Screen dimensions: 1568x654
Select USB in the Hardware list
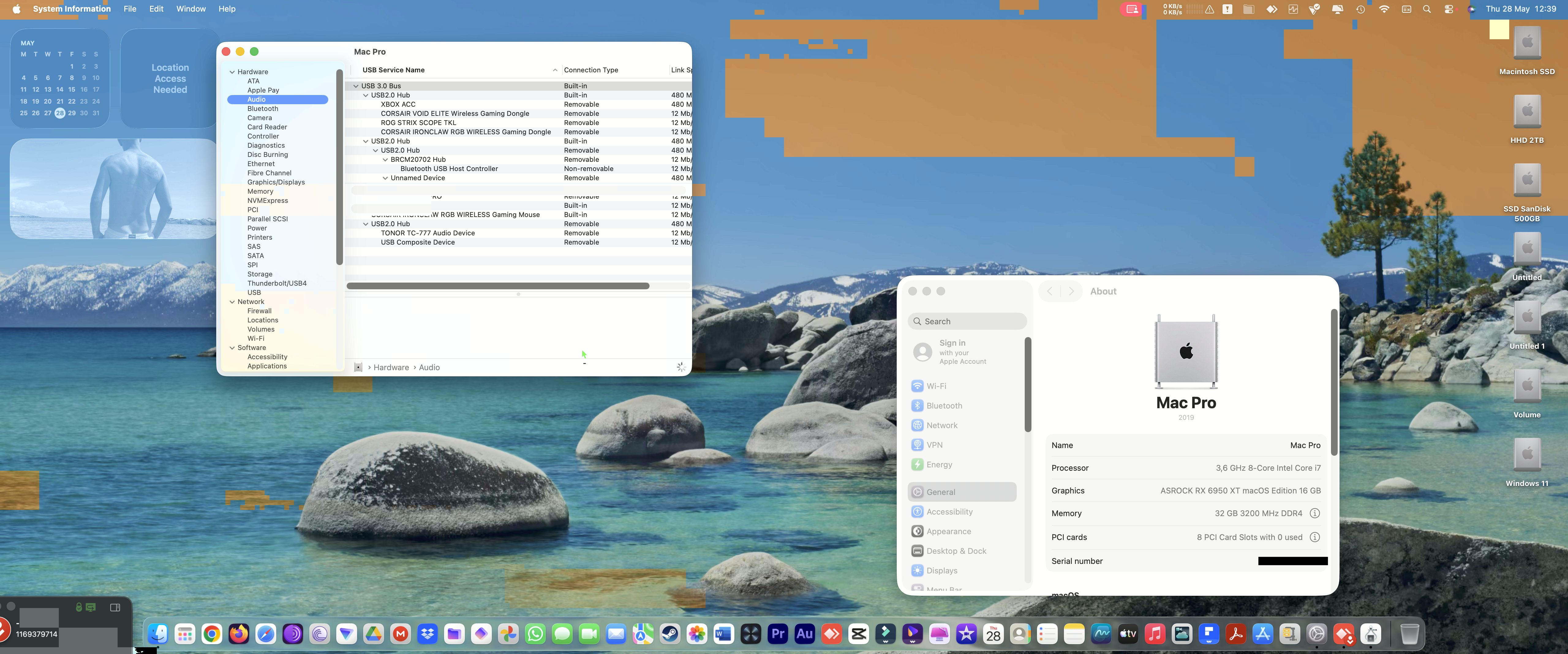point(254,292)
